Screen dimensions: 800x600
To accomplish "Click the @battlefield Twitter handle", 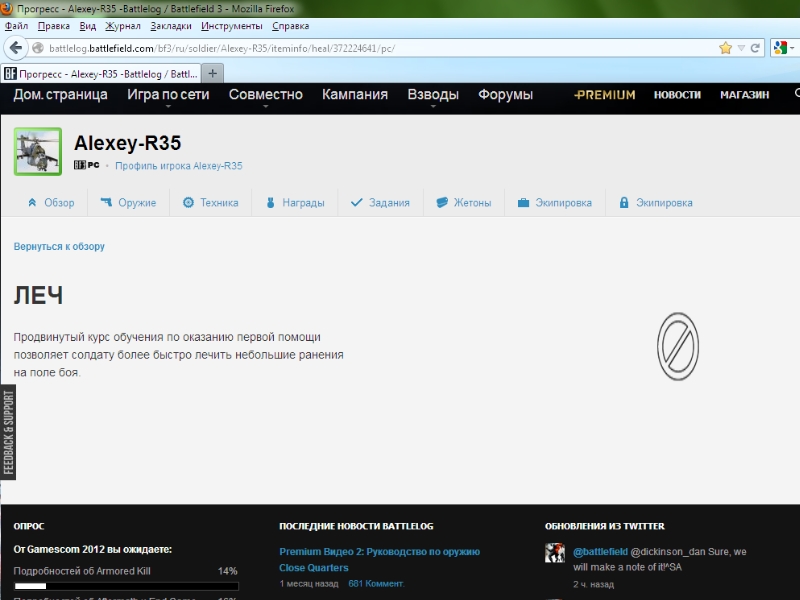I will click(x=600, y=552).
